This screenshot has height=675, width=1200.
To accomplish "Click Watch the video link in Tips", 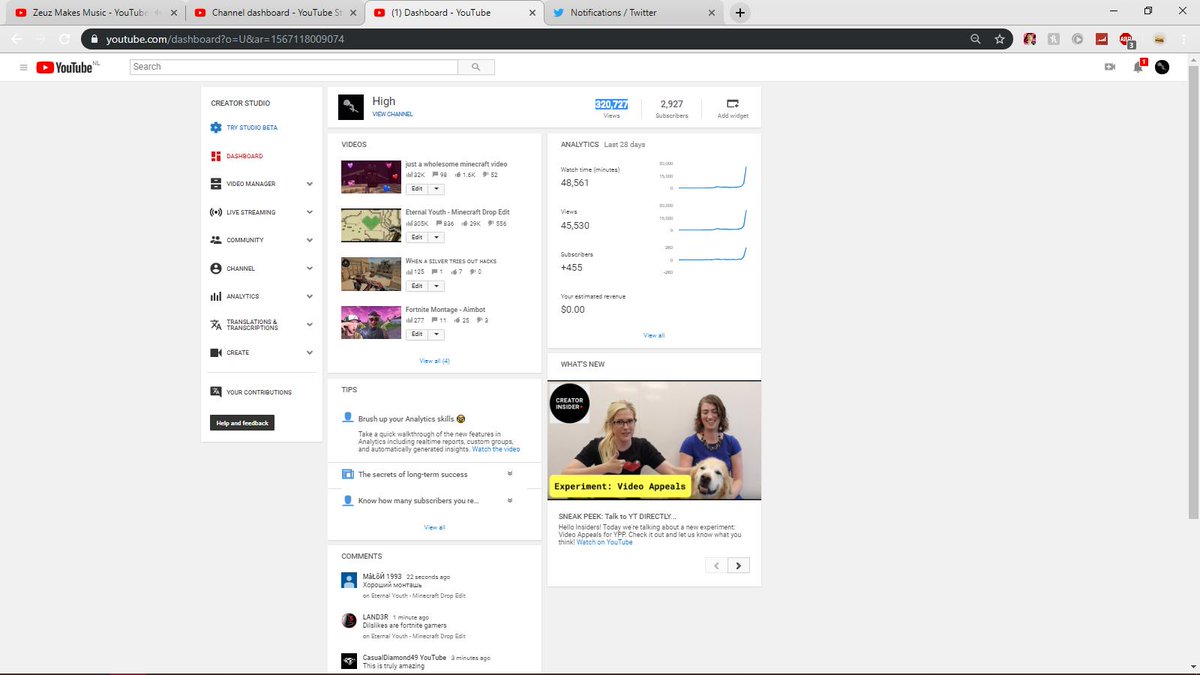I will click(496, 449).
